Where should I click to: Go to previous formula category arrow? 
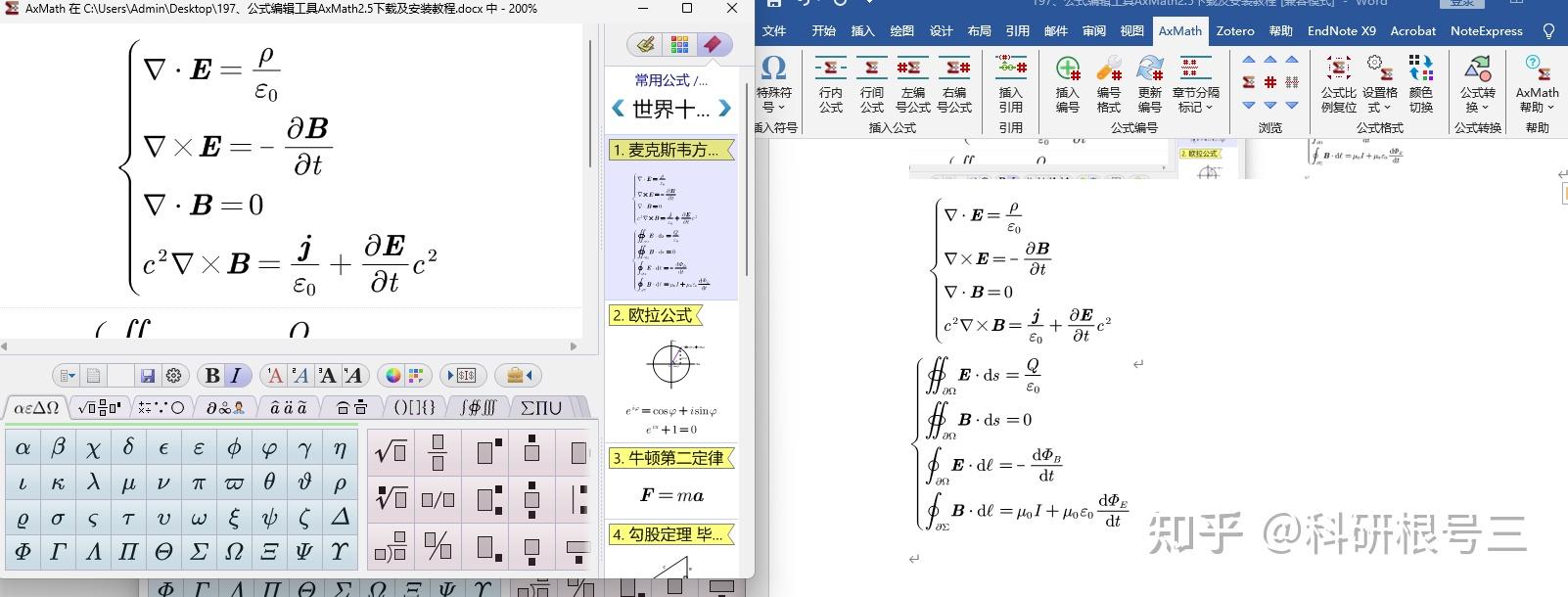[x=618, y=109]
